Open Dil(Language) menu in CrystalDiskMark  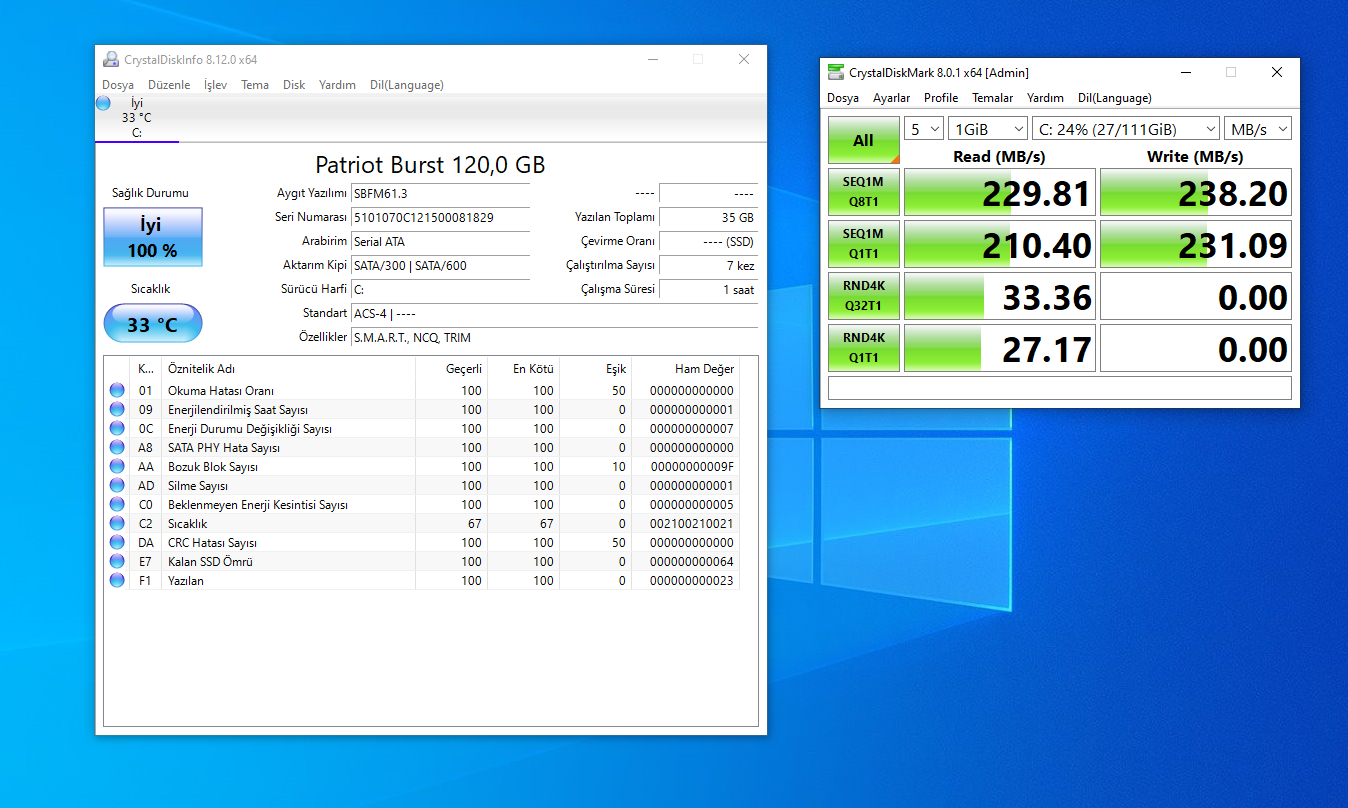click(x=1115, y=98)
